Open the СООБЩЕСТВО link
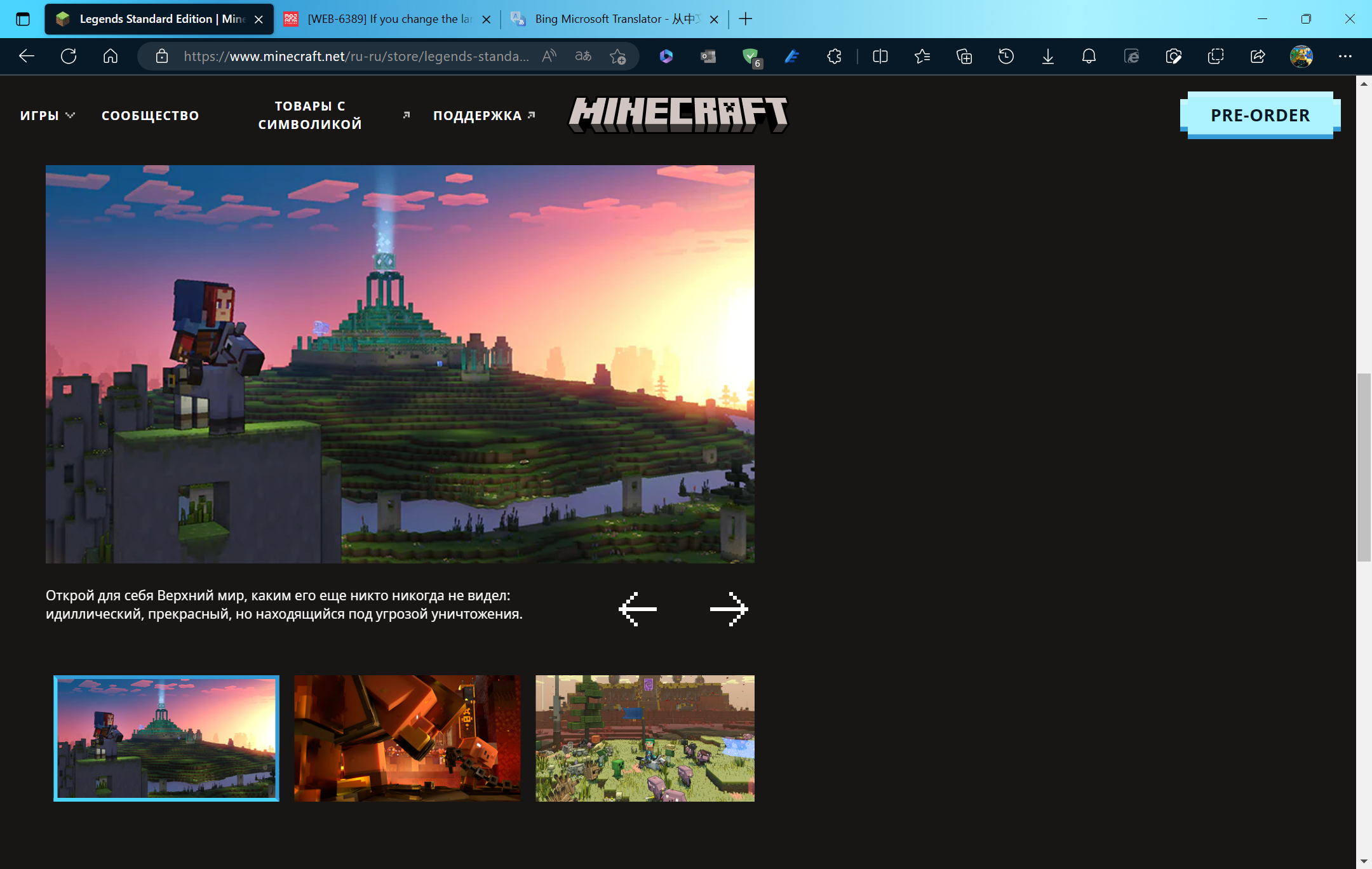 (151, 116)
